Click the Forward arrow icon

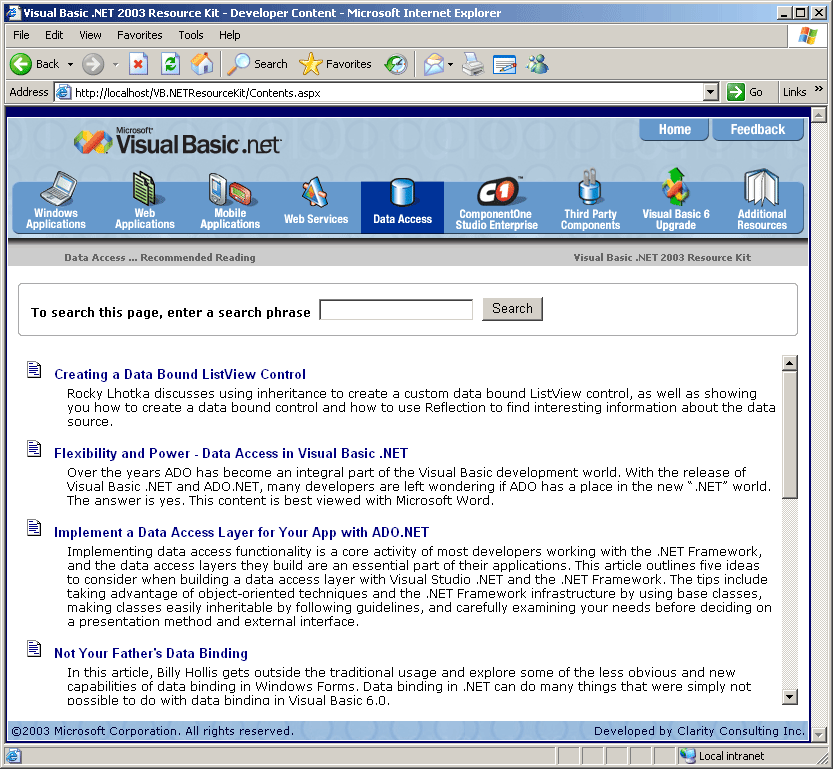coord(93,64)
